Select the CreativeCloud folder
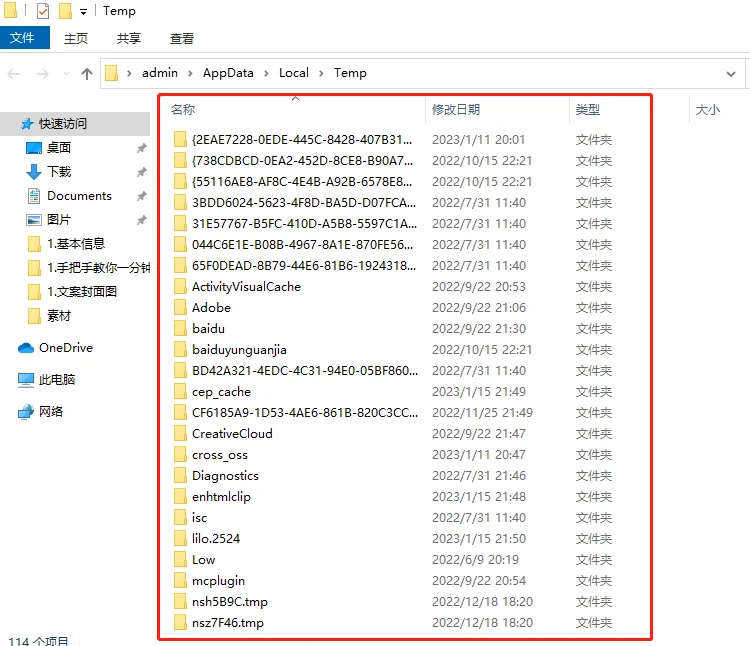Image resolution: width=750 pixels, height=646 pixels. (x=232, y=434)
